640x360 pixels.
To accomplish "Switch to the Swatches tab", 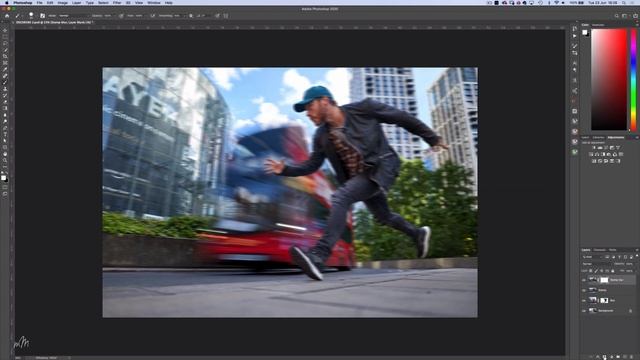I will coord(598,25).
